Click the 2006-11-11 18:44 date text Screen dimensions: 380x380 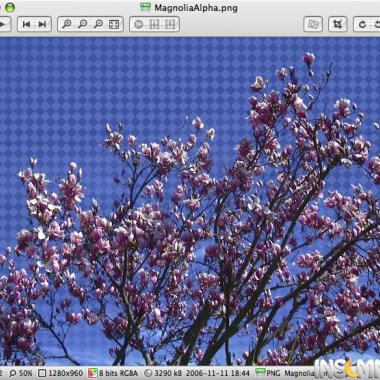[218, 373]
